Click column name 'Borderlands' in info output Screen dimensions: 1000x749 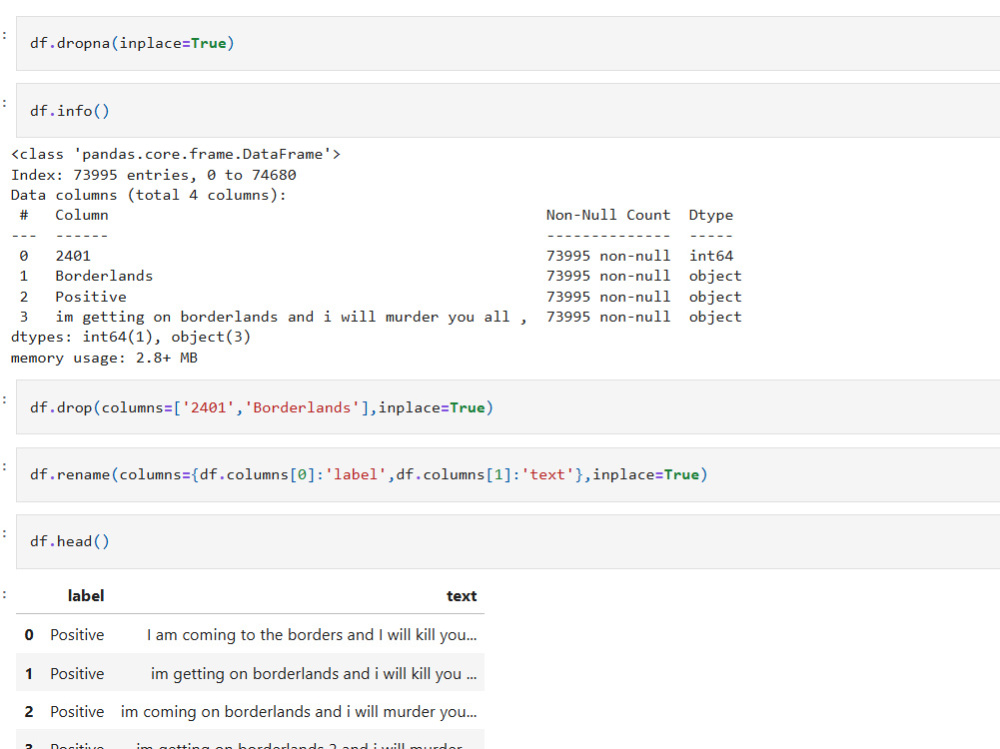pos(104,276)
